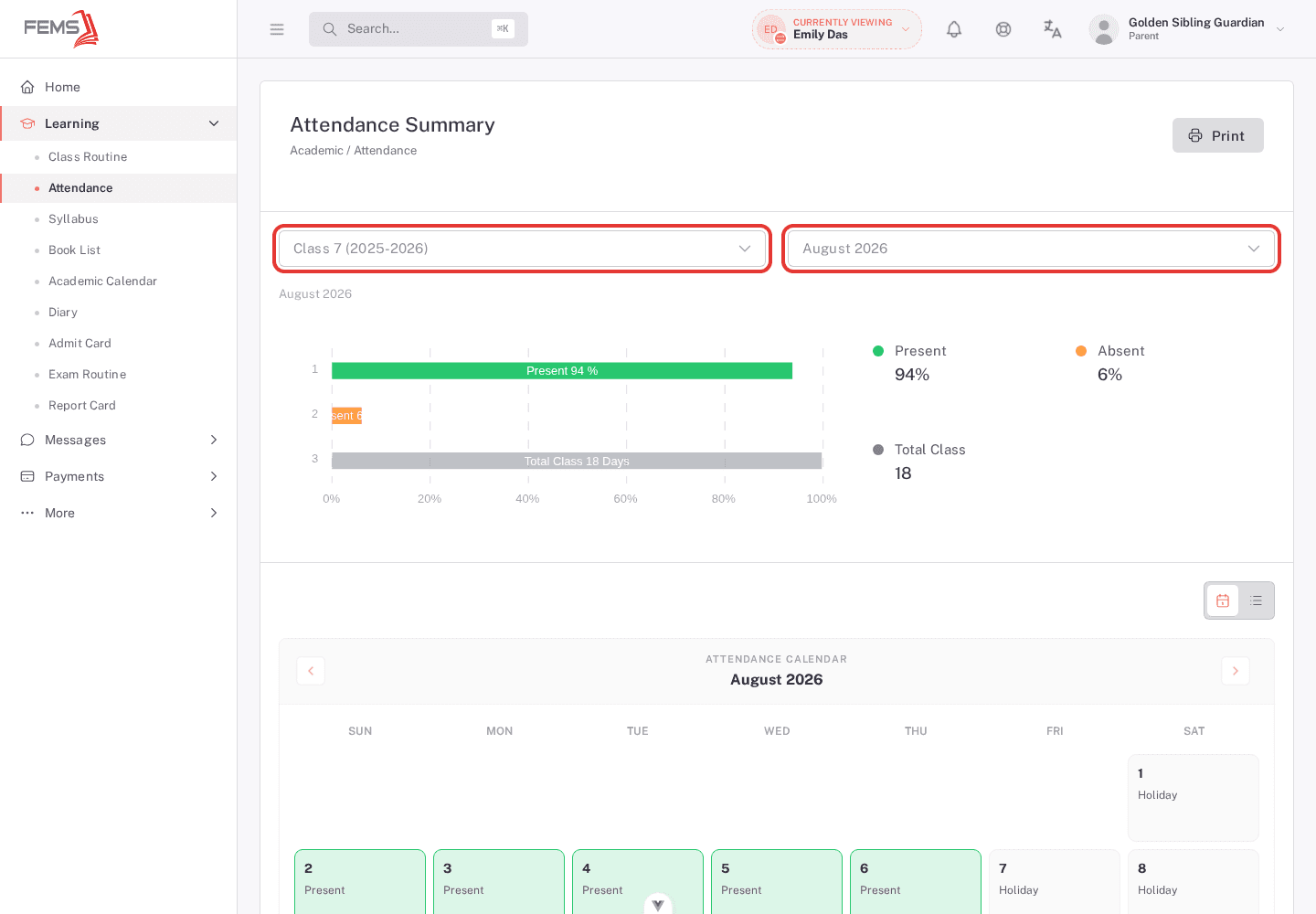Open the Currently Viewing Emily Das switcher
1316x914 pixels.
837,29
